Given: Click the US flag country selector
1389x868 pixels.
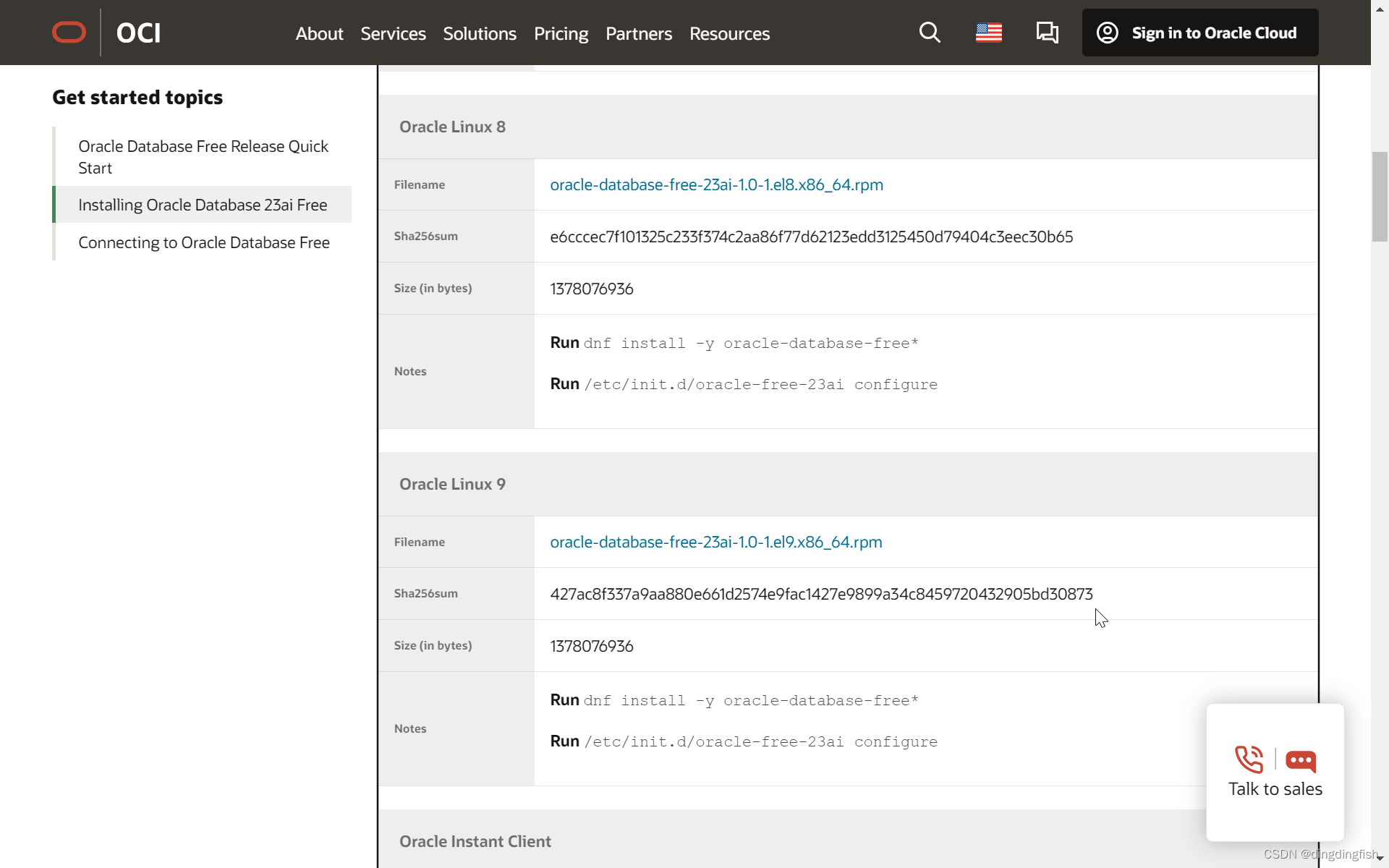Looking at the screenshot, I should [x=989, y=33].
